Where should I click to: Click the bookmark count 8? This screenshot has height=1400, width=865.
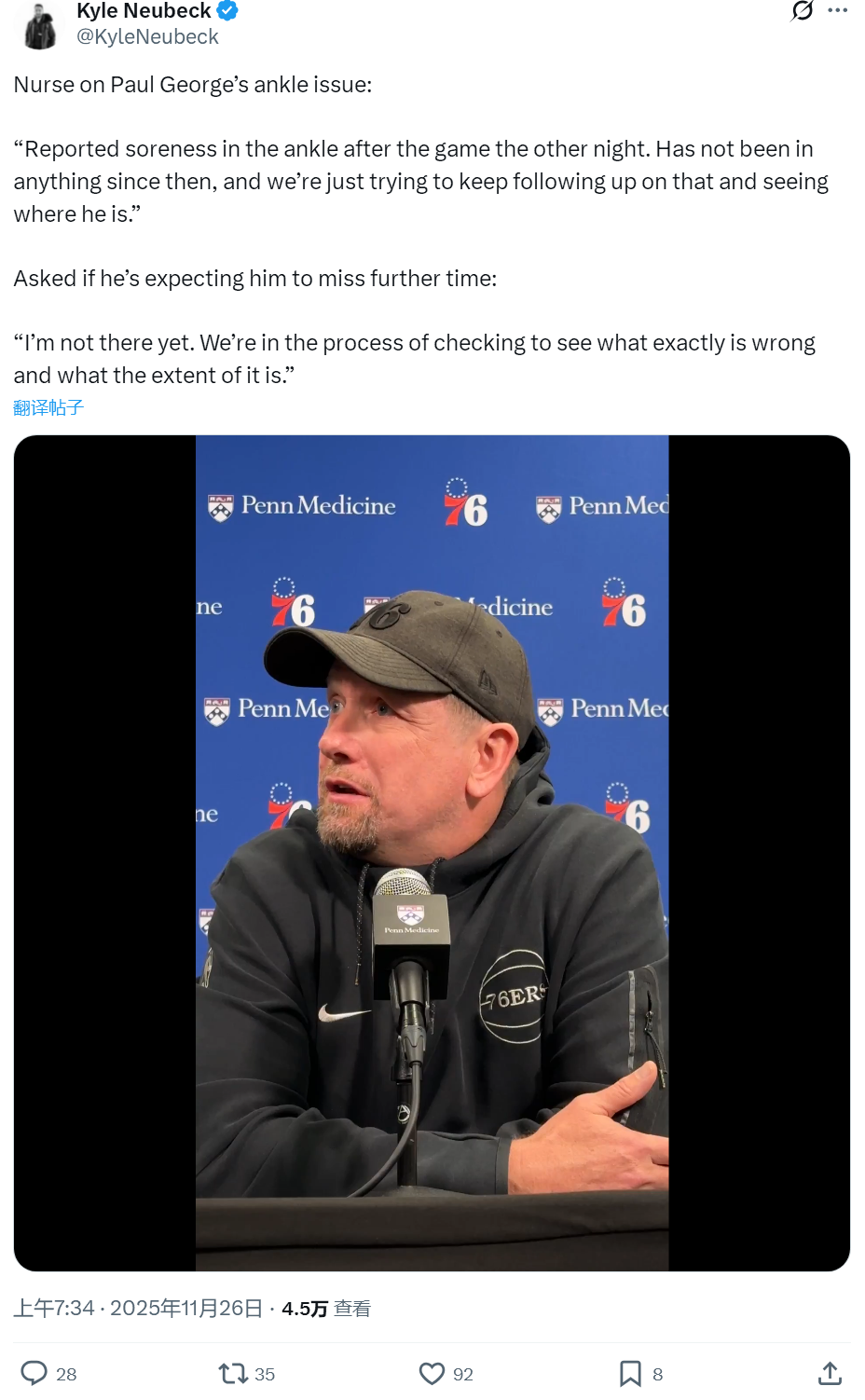tap(658, 1374)
